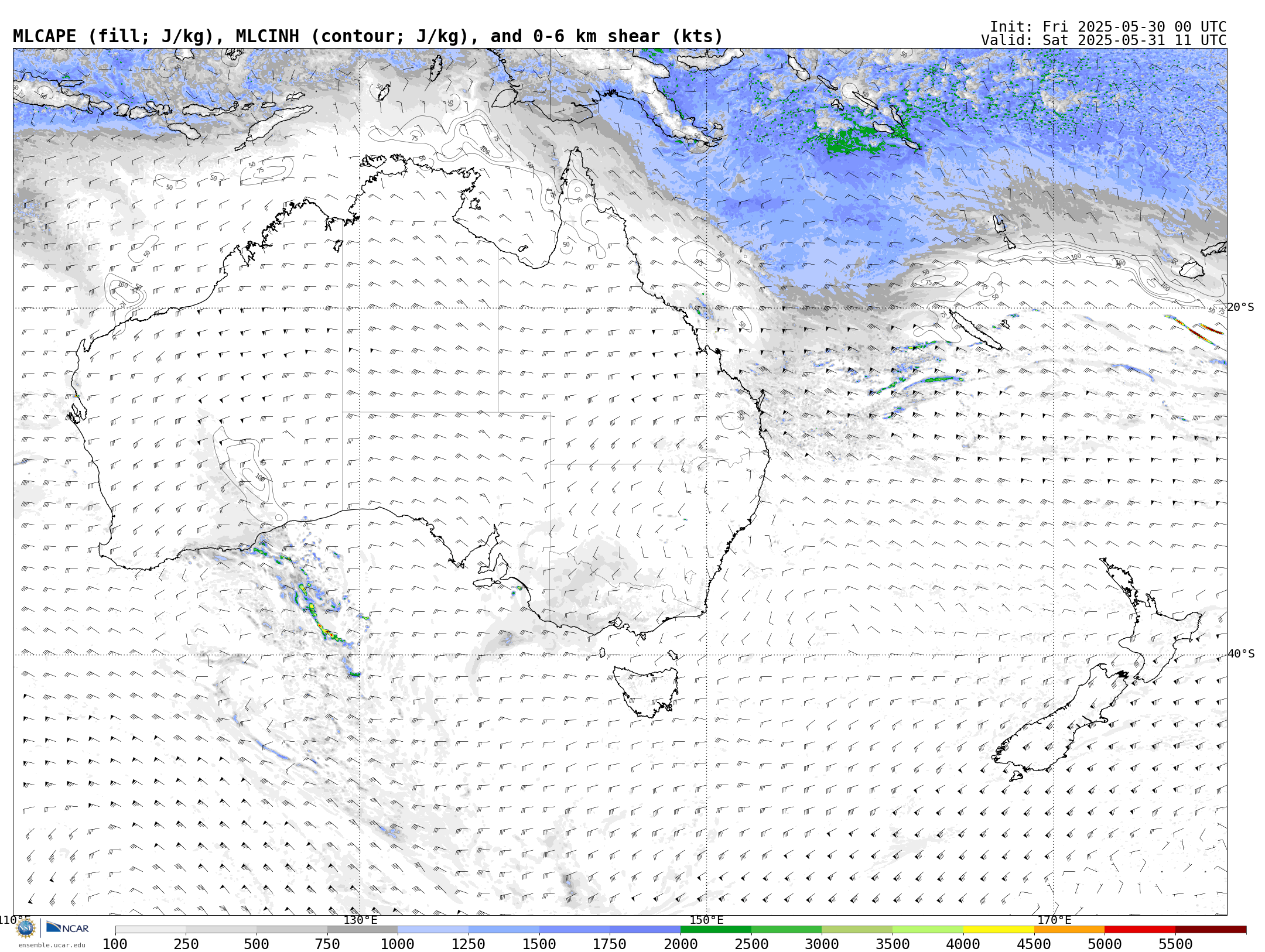Pick the green swatch between 2500 and 3000

(787, 930)
